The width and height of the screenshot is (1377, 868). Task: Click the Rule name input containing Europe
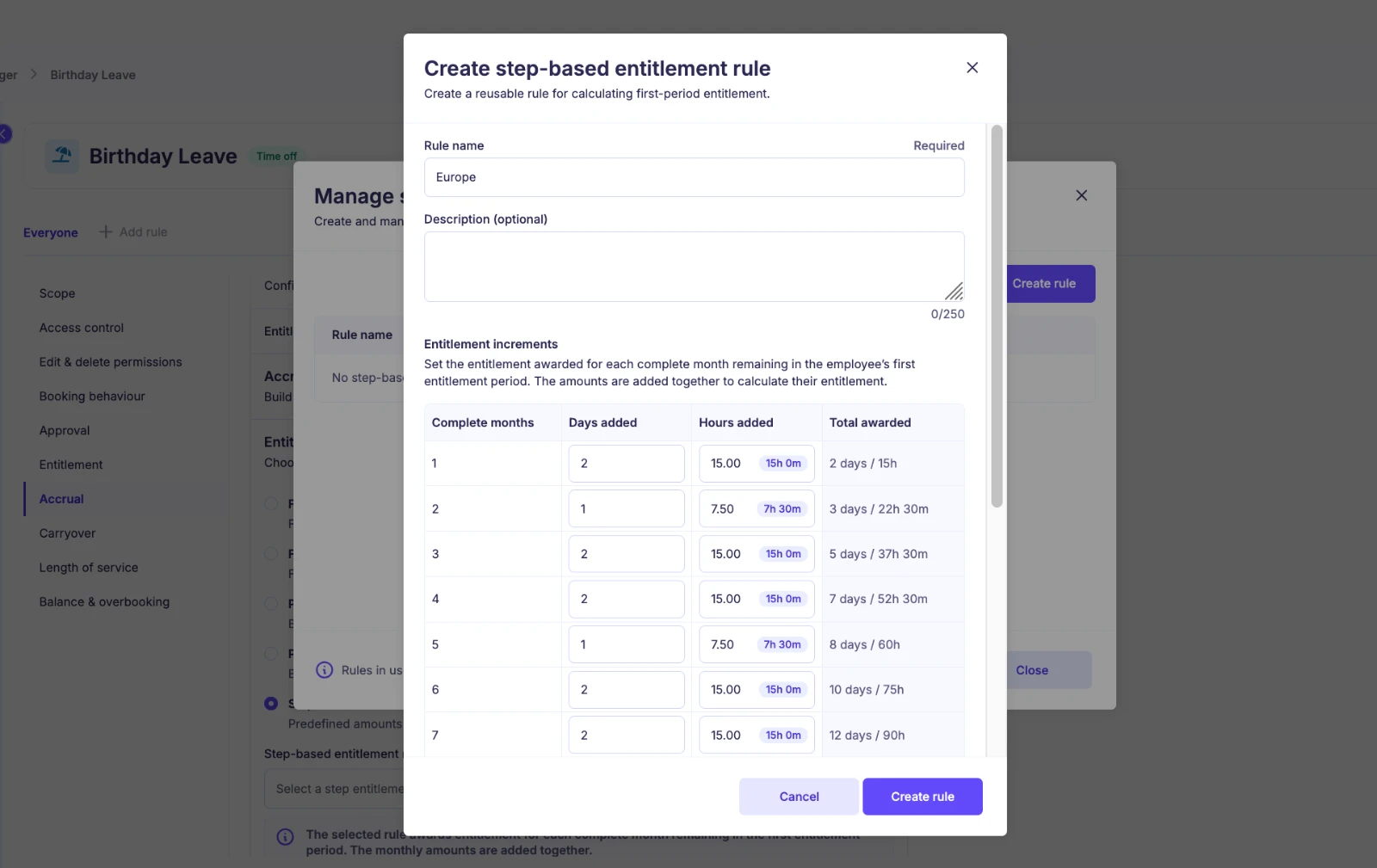[x=694, y=177]
